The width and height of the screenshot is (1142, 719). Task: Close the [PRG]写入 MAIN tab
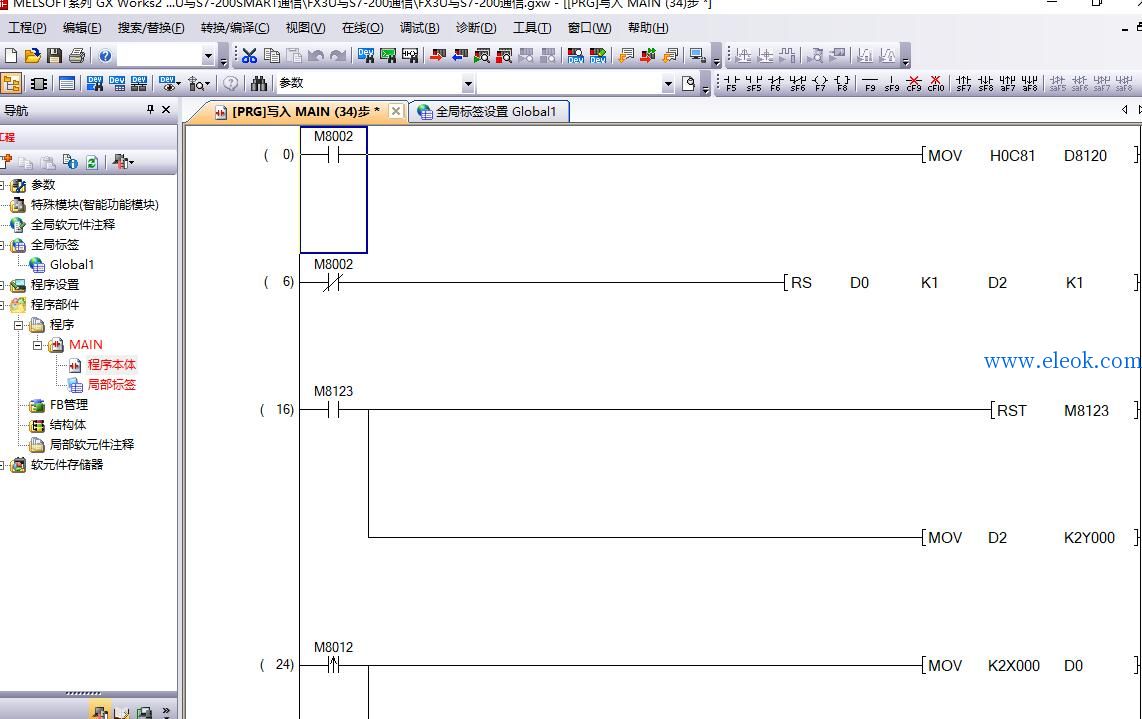(395, 111)
